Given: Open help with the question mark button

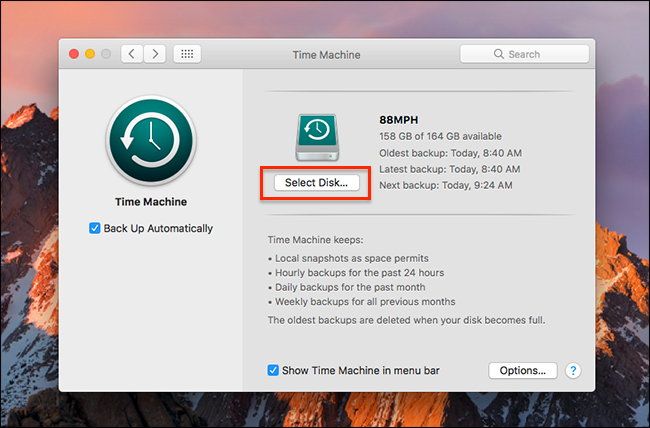Looking at the screenshot, I should pos(573,370).
